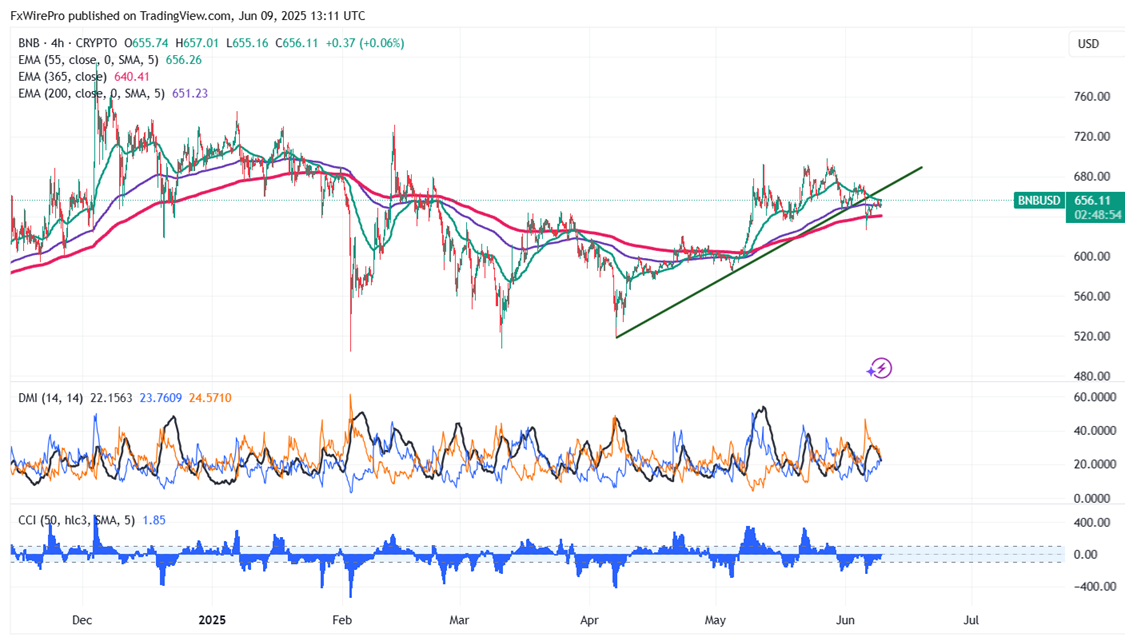The image size is (1125, 638).
Task: Click the countdown timer 02:48:54
Action: 1097,215
